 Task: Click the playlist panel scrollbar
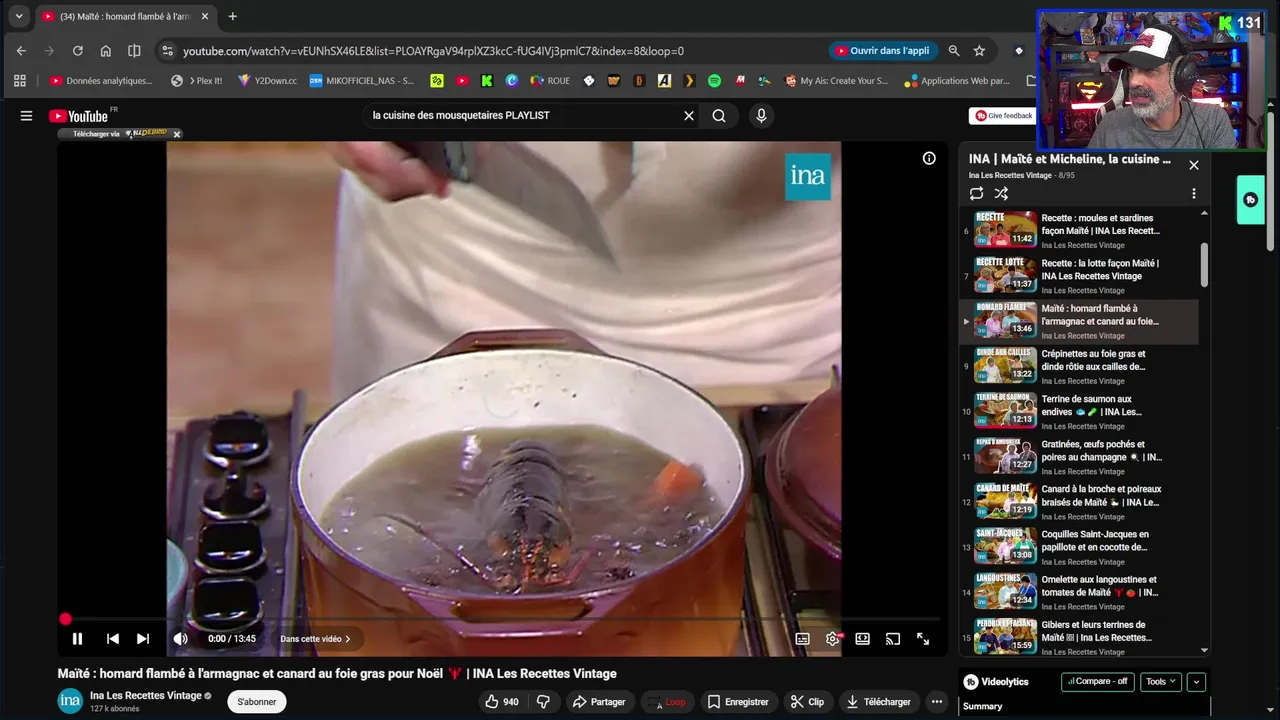tap(1204, 264)
